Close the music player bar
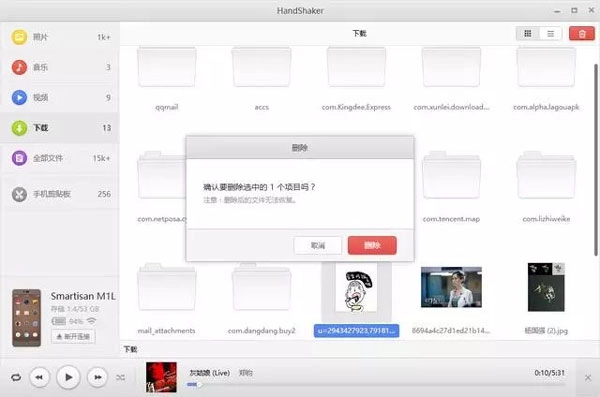The width and height of the screenshot is (600, 397). (588, 378)
